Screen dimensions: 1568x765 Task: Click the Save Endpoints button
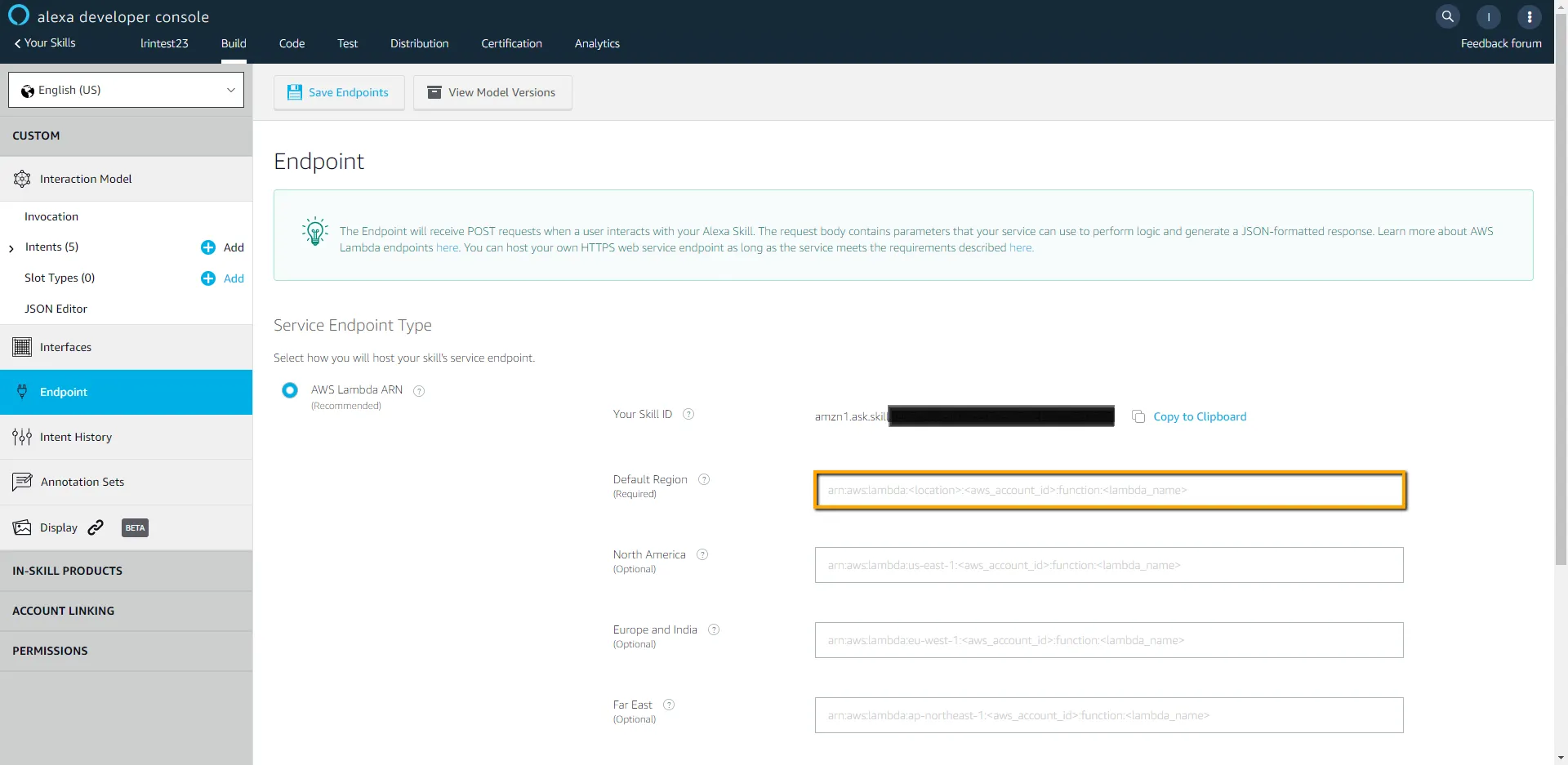[x=339, y=92]
